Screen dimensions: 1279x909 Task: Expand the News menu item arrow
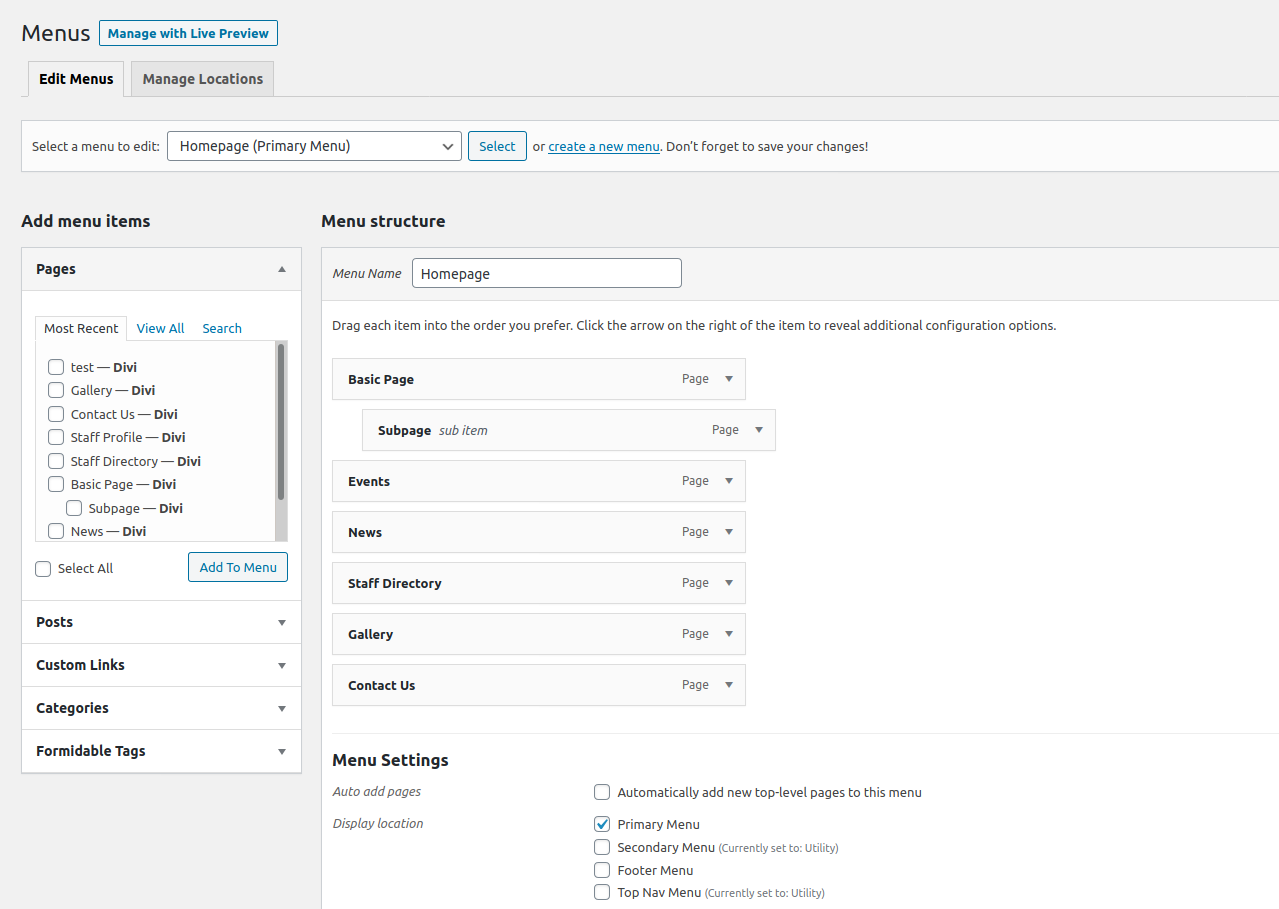point(729,532)
